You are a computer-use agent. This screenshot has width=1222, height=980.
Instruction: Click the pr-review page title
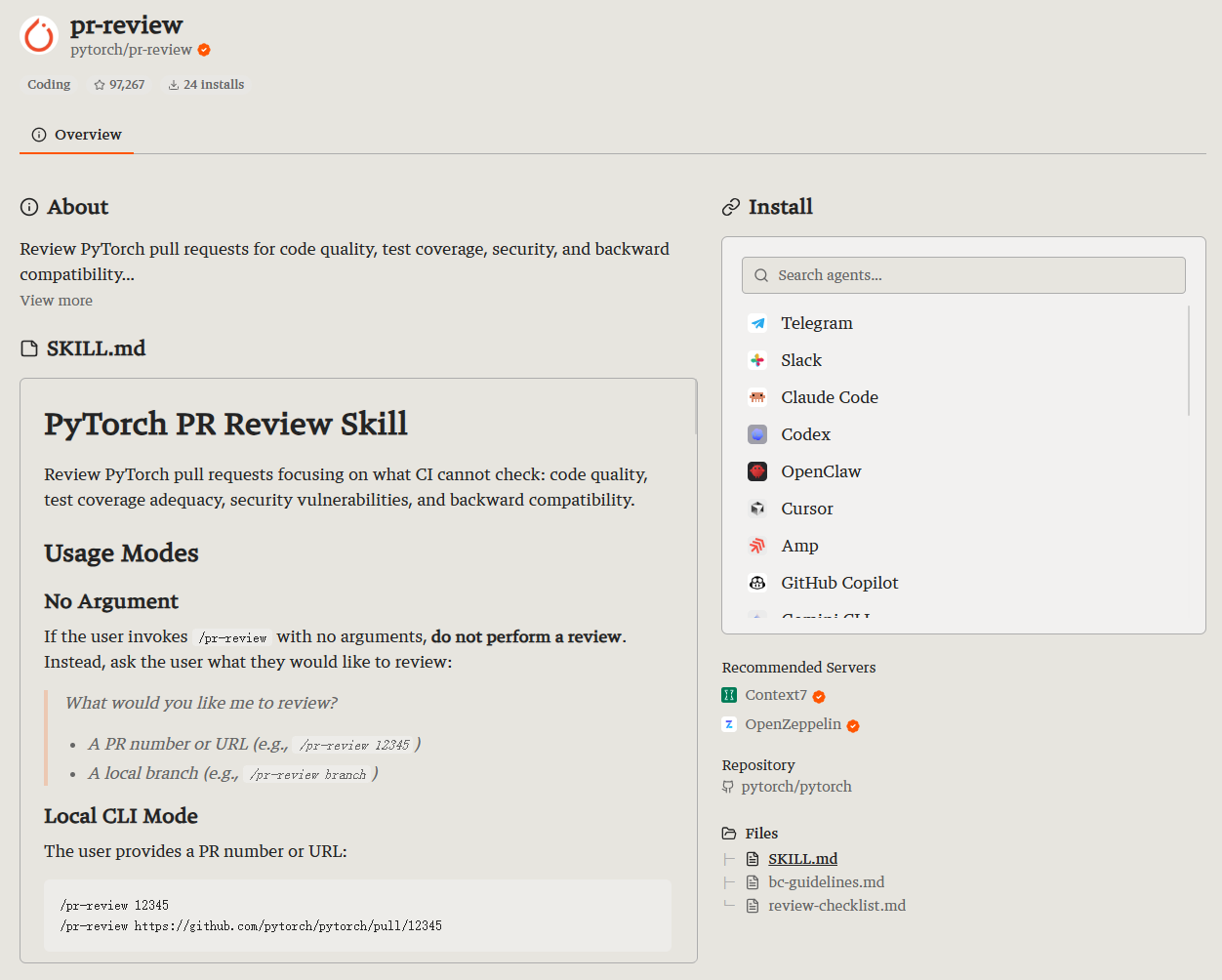point(127,25)
